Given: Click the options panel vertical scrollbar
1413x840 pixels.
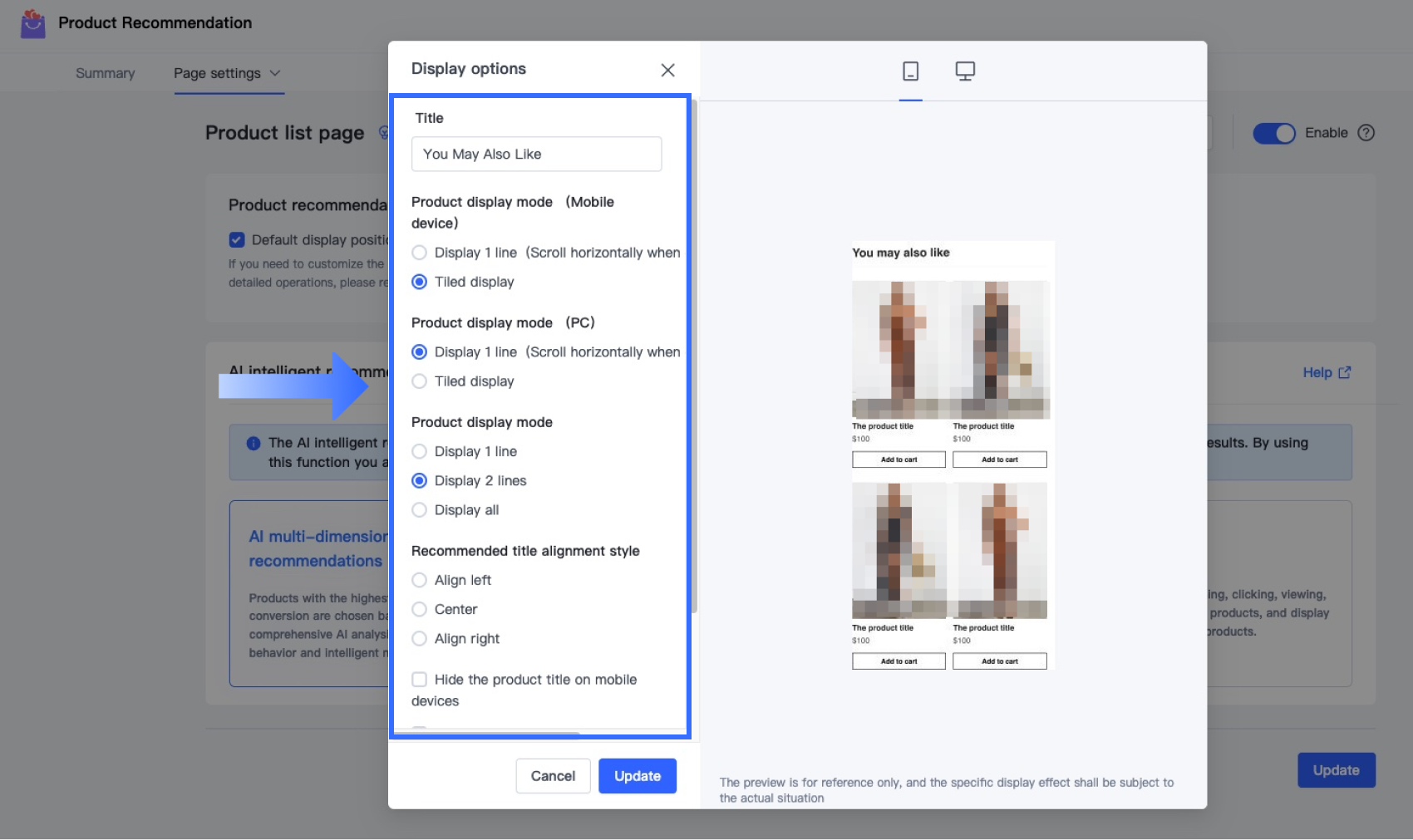Looking at the screenshot, I should pos(694,357).
